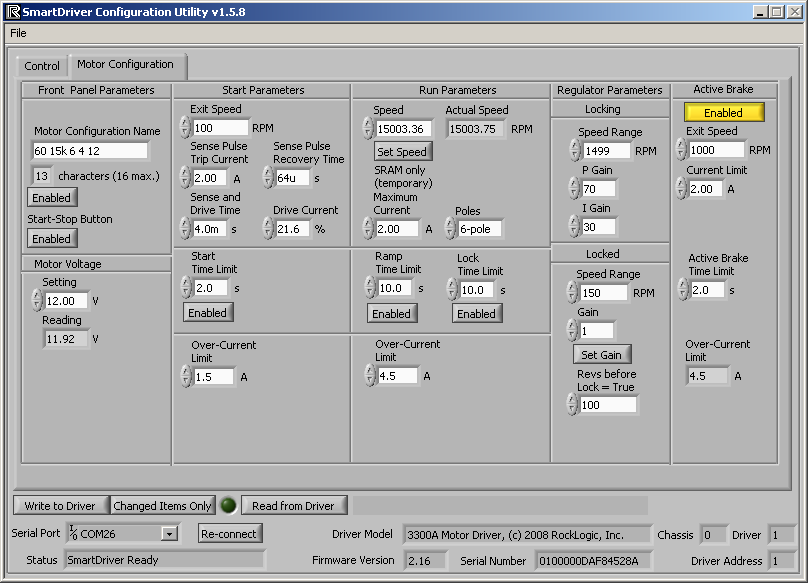Open the File menu

[x=18, y=33]
